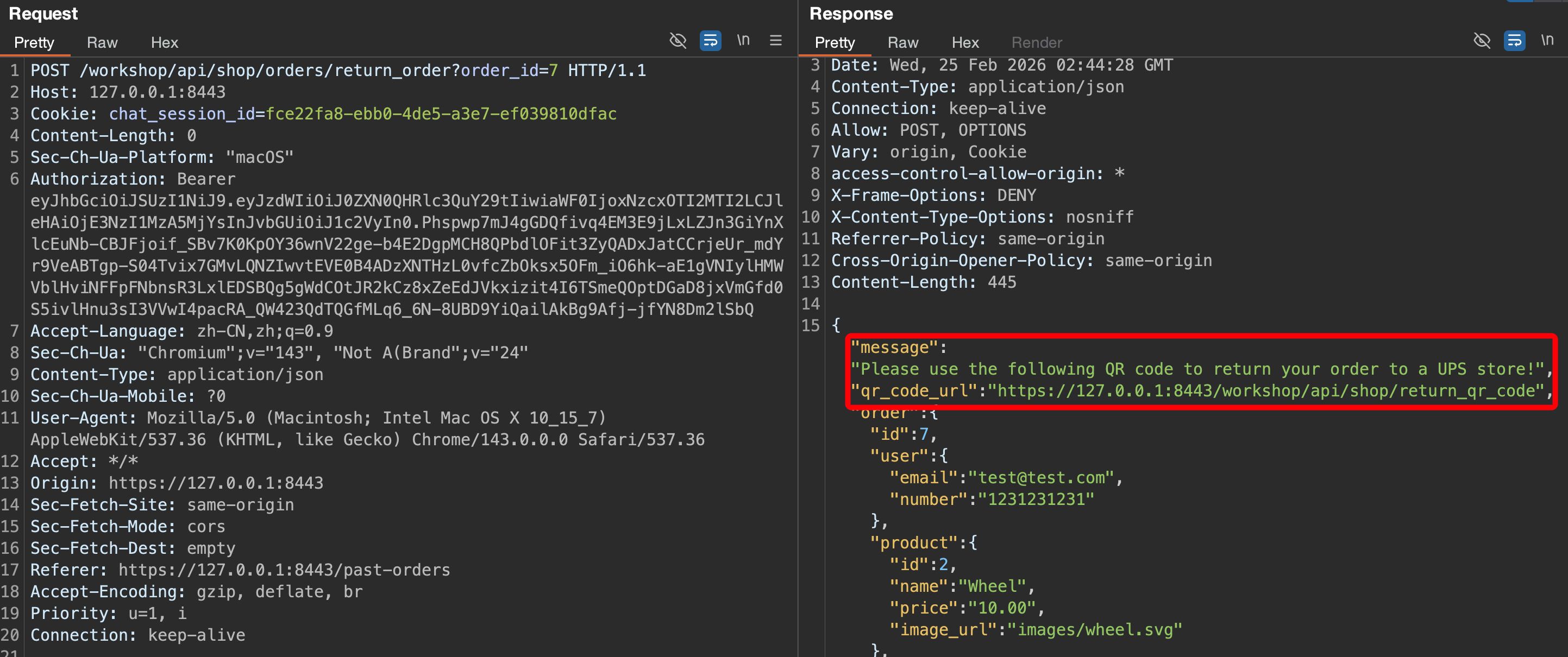Image resolution: width=1568 pixels, height=657 pixels.
Task: Show newline characters in Request editor
Action: tap(743, 41)
